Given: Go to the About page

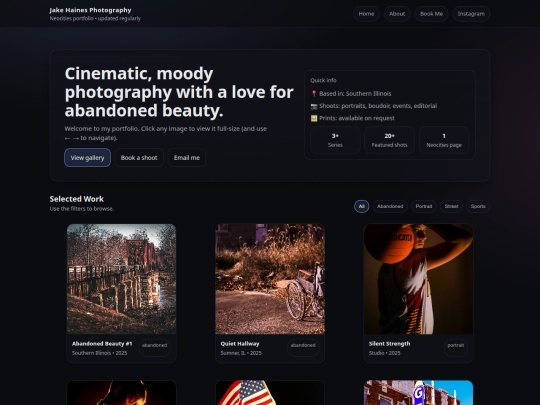Looking at the screenshot, I should coord(397,14).
